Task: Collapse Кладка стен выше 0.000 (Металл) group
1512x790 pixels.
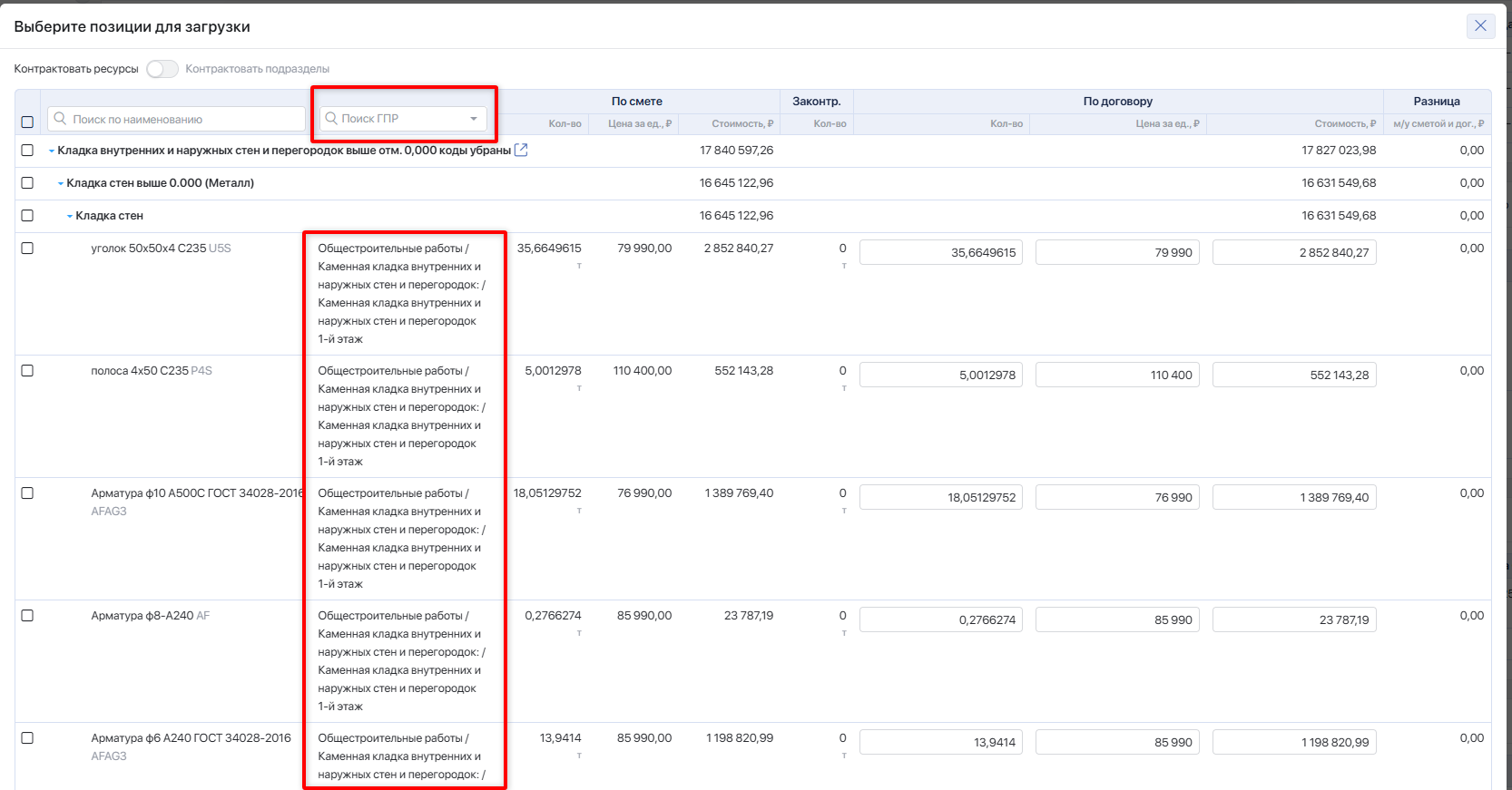Action: coord(61,184)
